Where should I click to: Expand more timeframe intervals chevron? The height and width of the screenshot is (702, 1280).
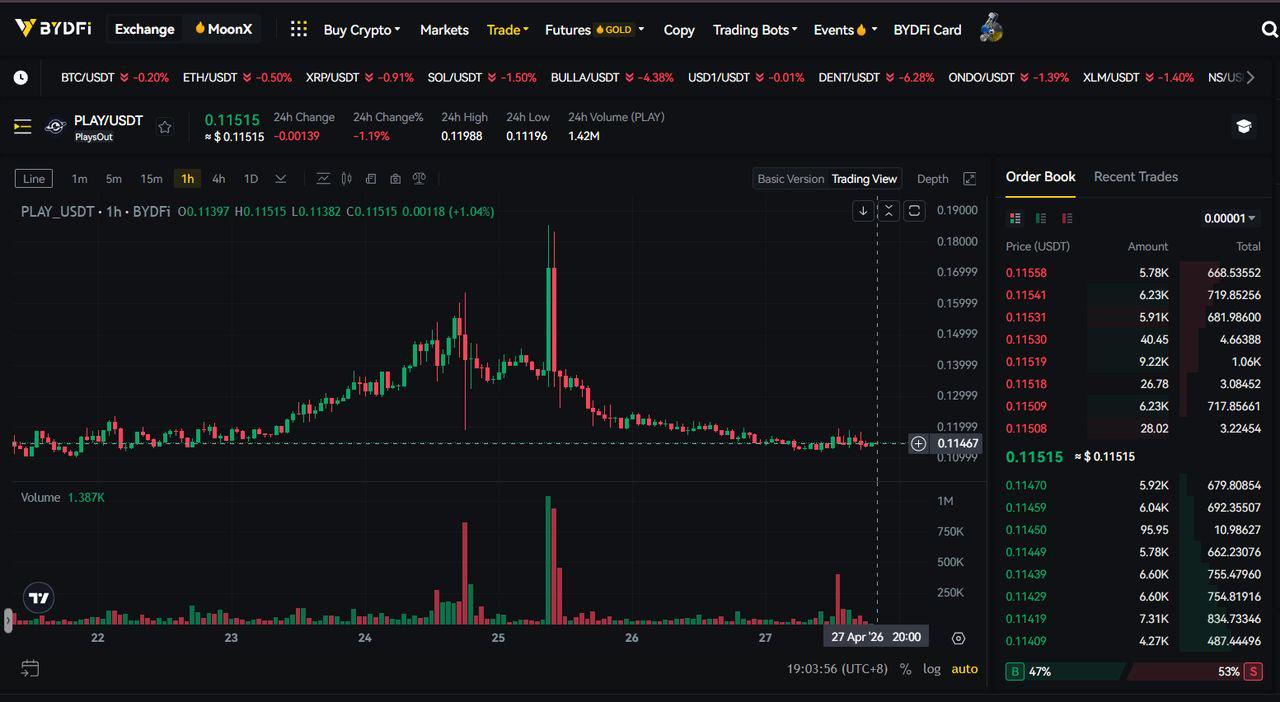click(281, 179)
